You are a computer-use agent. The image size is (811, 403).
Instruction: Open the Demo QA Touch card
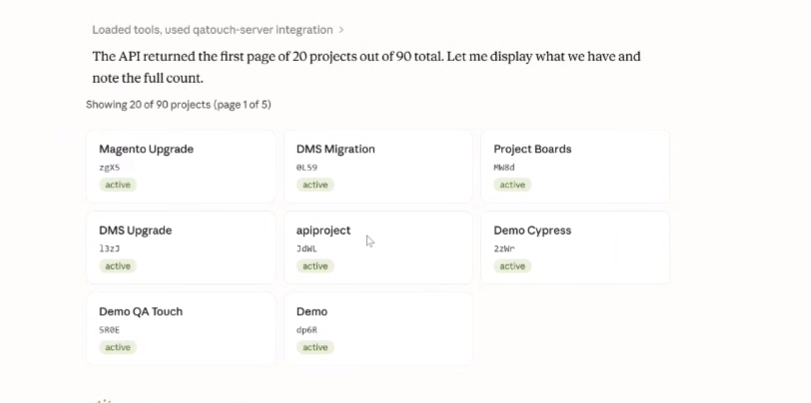tap(181, 329)
